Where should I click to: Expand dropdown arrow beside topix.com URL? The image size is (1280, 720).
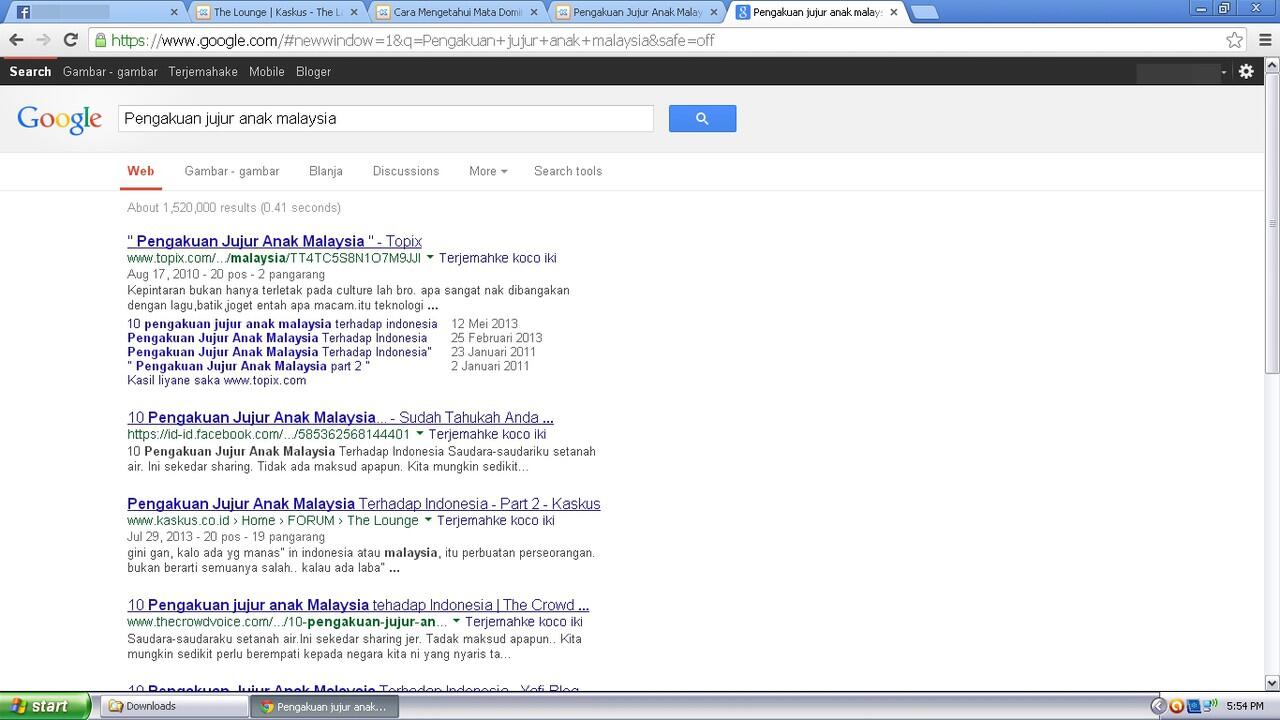click(430, 258)
